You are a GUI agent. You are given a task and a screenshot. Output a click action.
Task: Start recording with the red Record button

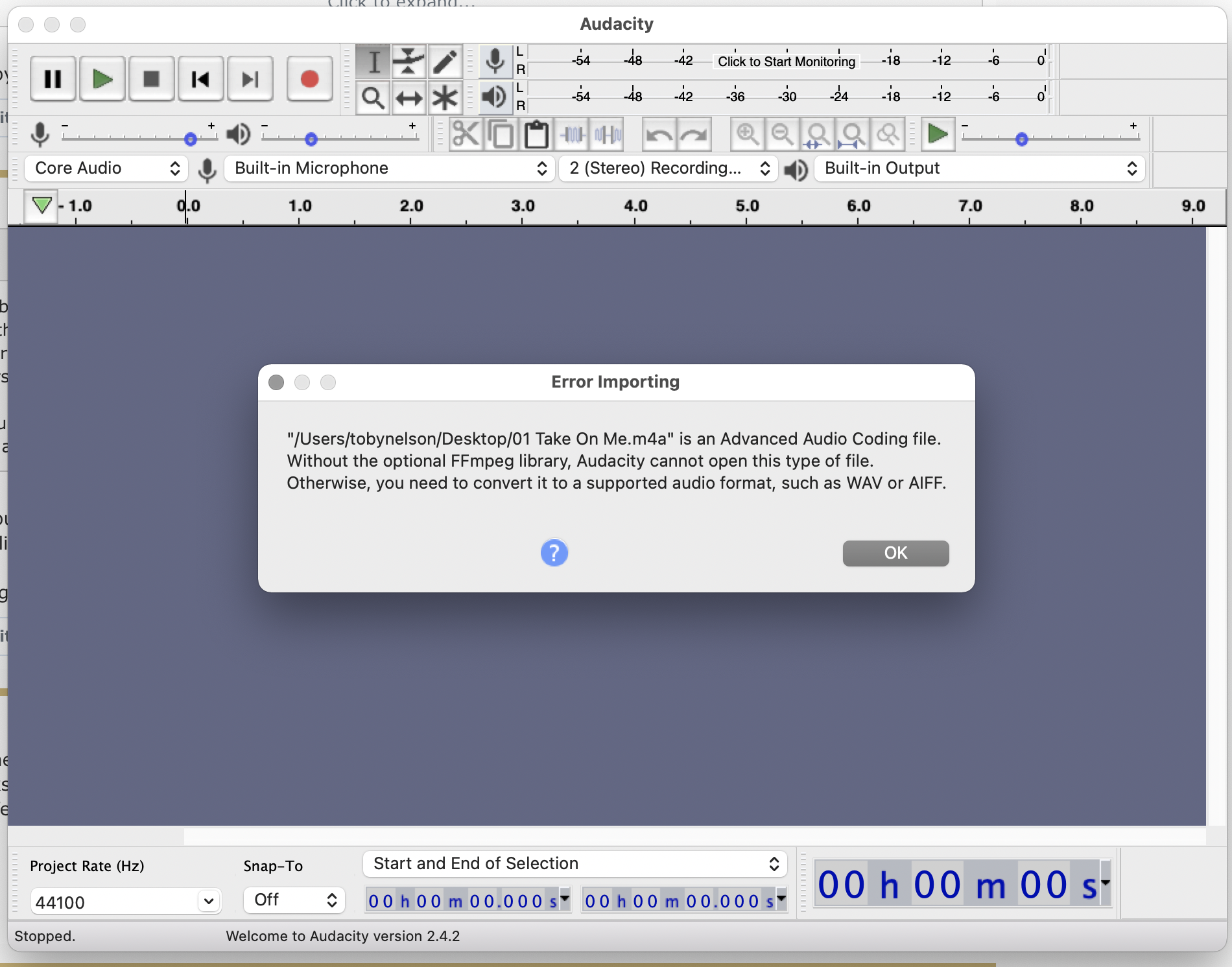309,79
